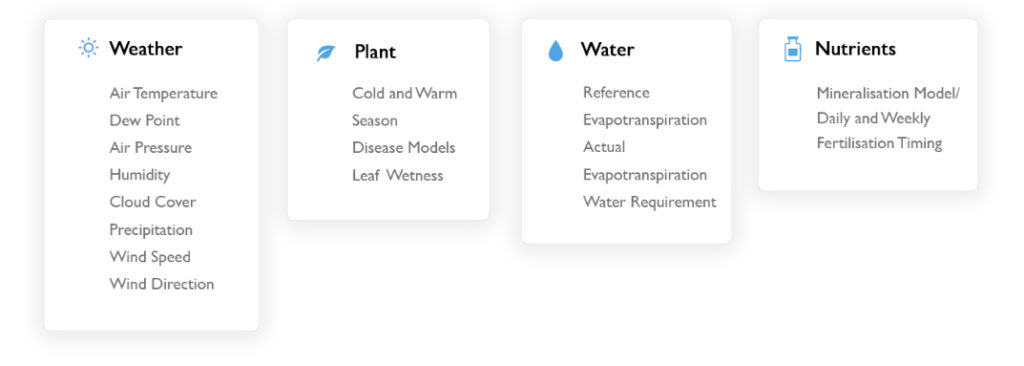Choose Air Pressure entry
1024x366 pixels.
point(151,148)
